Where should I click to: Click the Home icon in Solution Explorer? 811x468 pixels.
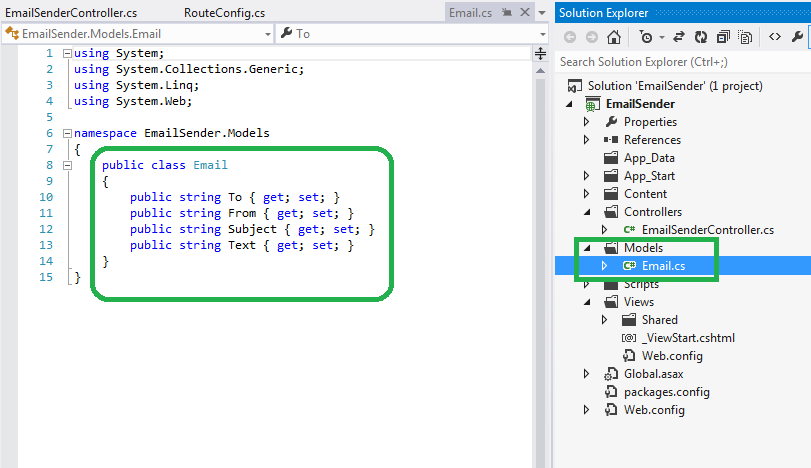(x=614, y=37)
